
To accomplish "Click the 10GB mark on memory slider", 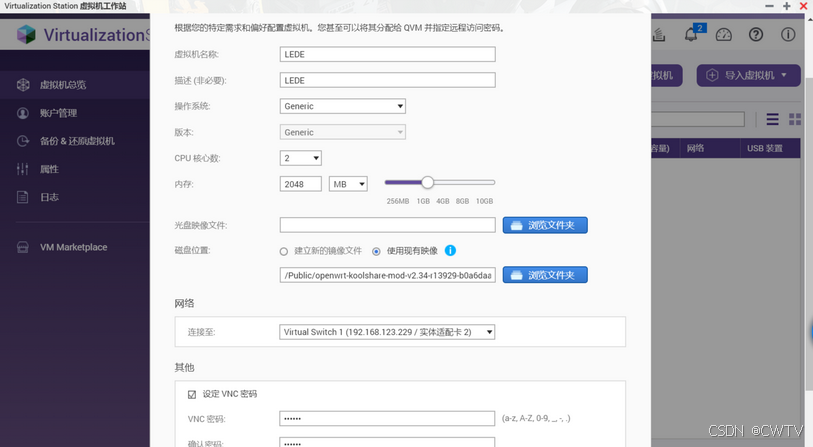I will click(484, 201).
